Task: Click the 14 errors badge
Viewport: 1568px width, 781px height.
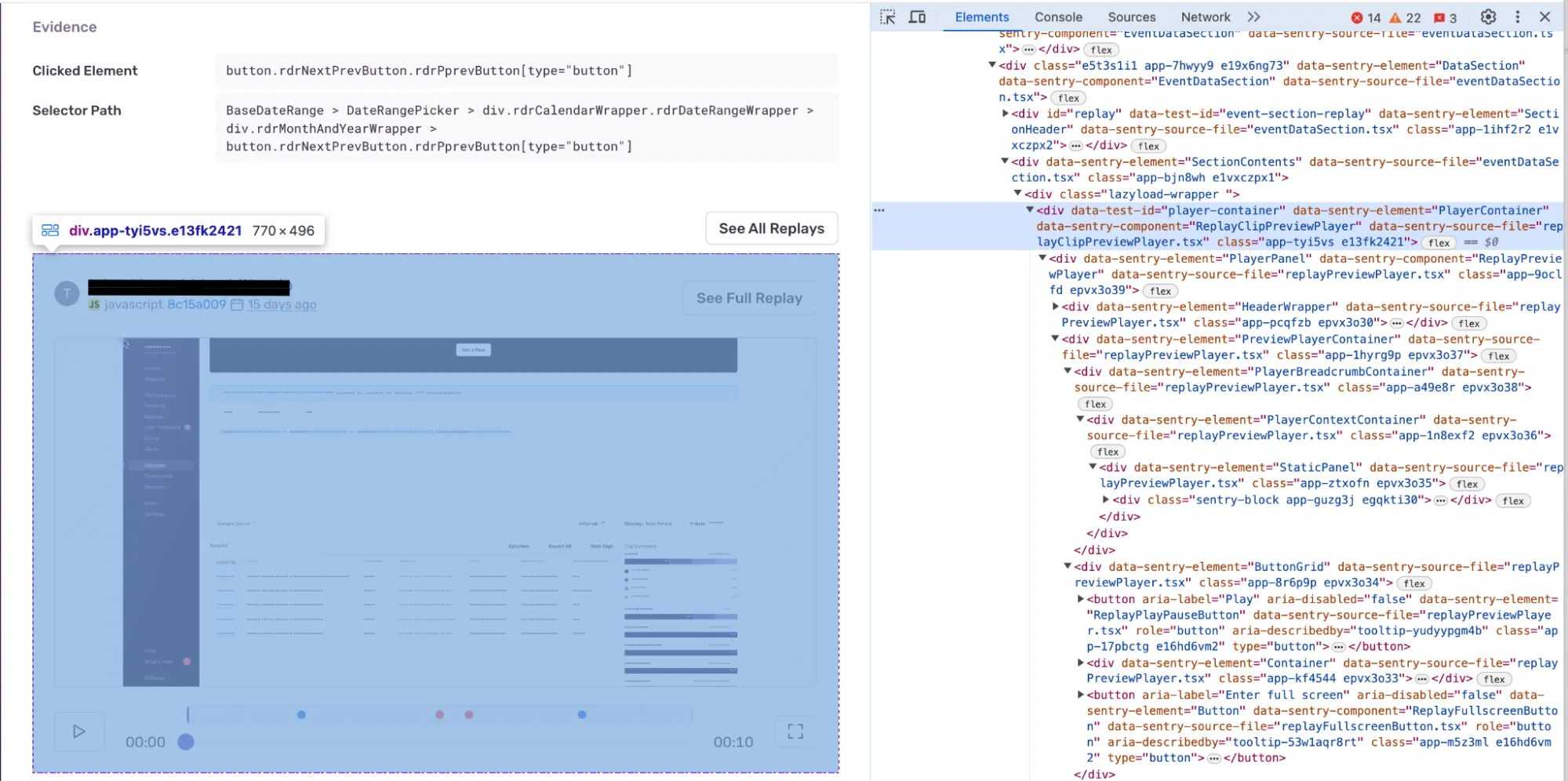Action: tap(1366, 16)
